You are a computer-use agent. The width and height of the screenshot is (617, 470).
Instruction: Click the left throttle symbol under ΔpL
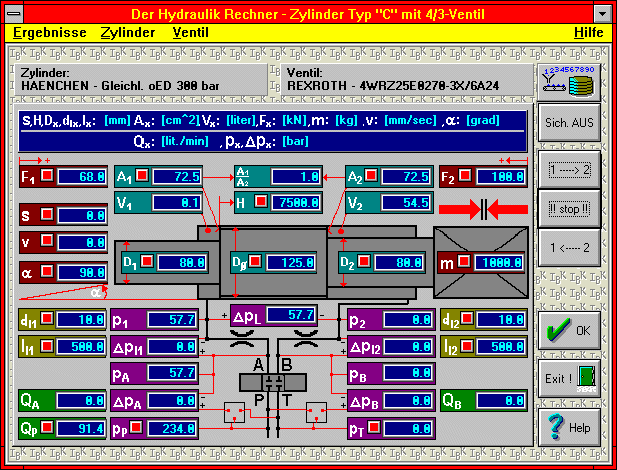click(x=242, y=339)
